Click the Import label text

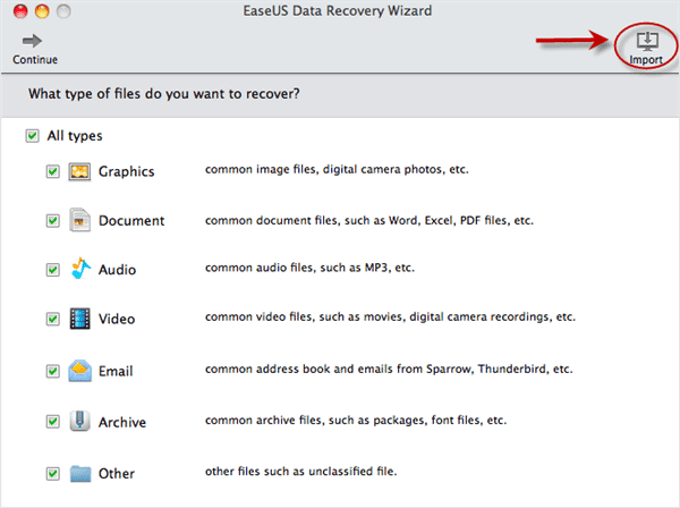tap(646, 61)
